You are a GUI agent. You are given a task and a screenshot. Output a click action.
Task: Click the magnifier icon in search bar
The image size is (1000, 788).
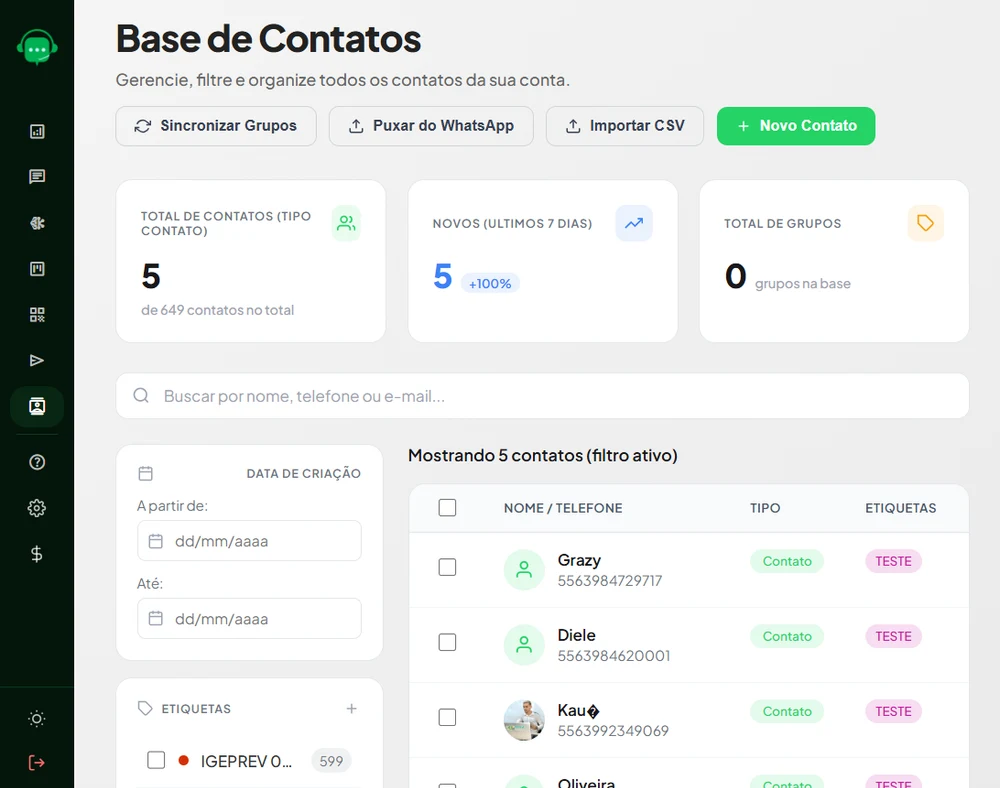(x=141, y=396)
